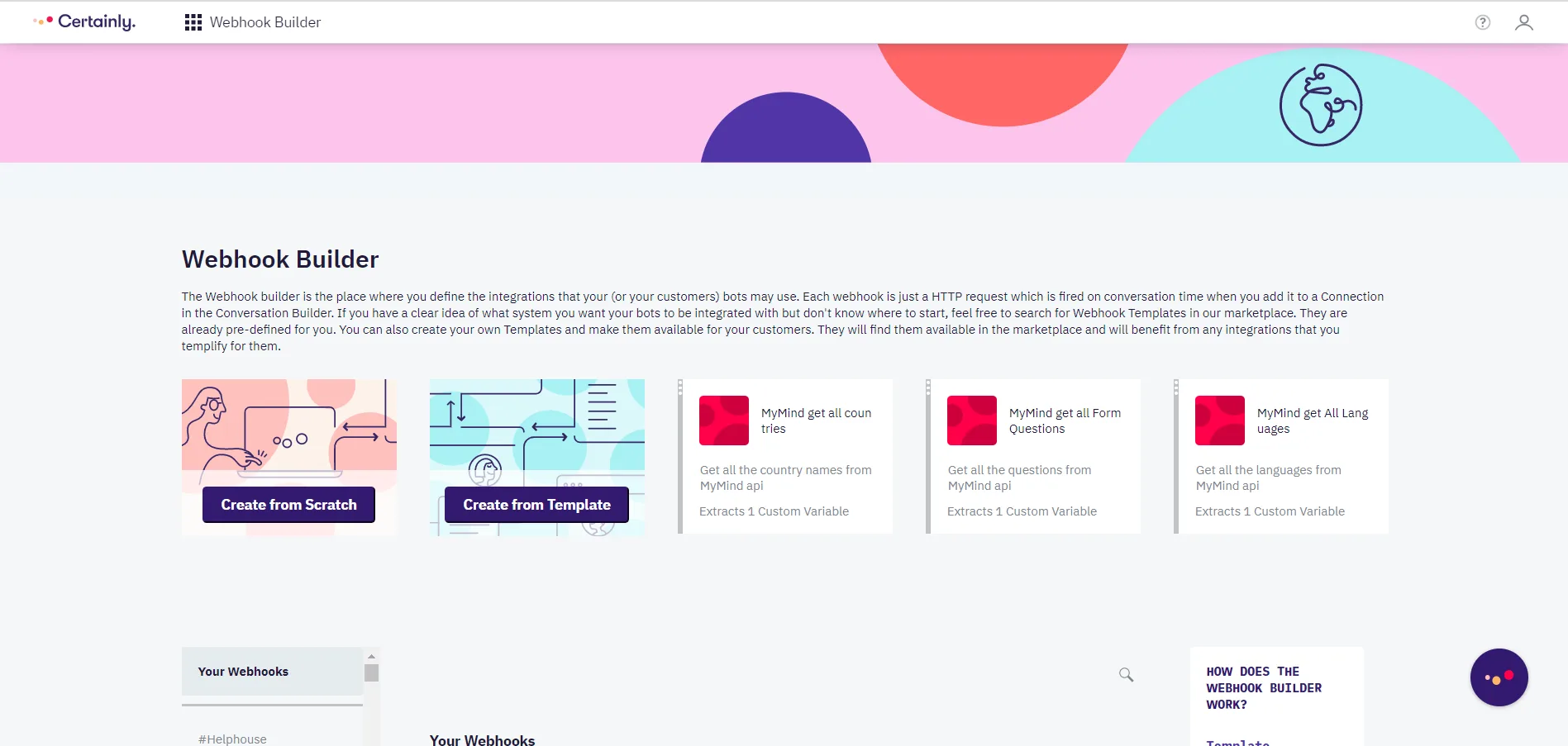Click sidebar scrollbar up arrow
This screenshot has height=746, width=1568.
pos(371,656)
